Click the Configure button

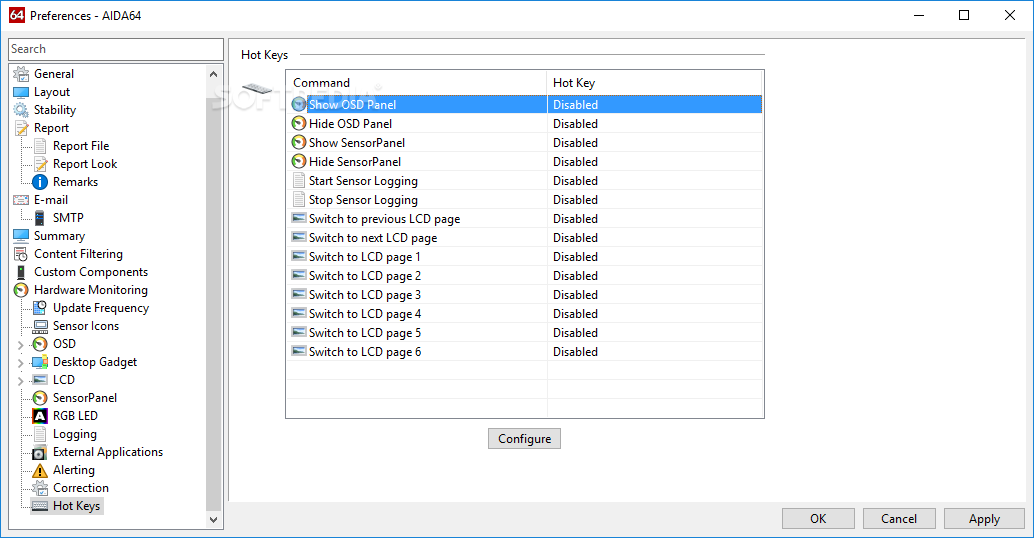tap(524, 439)
